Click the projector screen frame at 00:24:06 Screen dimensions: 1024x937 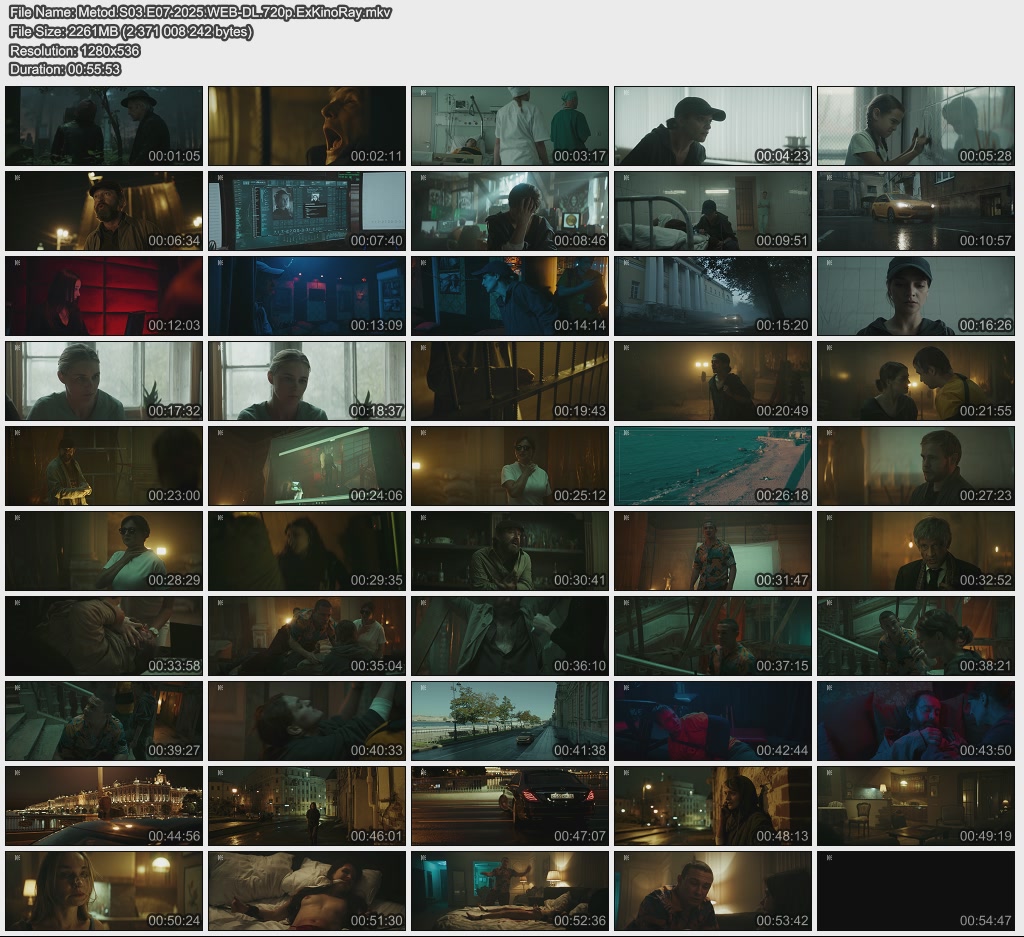pos(307,466)
